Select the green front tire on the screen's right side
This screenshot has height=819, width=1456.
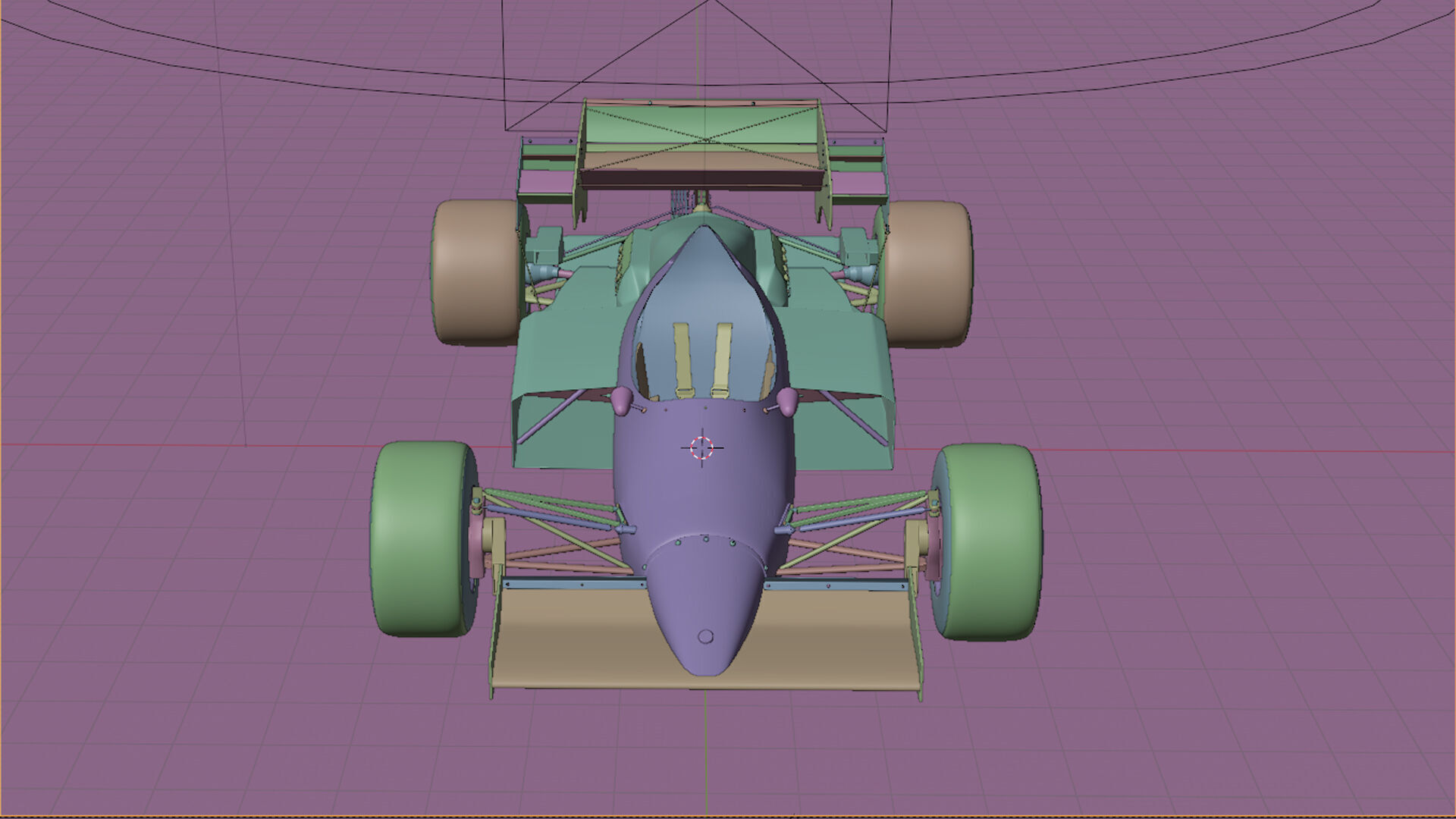[x=989, y=541]
